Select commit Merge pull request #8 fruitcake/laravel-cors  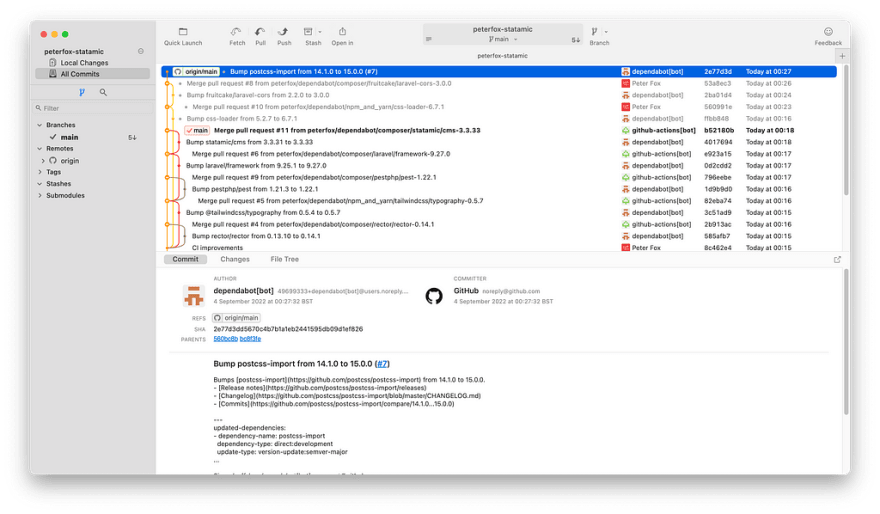[x=499, y=83]
